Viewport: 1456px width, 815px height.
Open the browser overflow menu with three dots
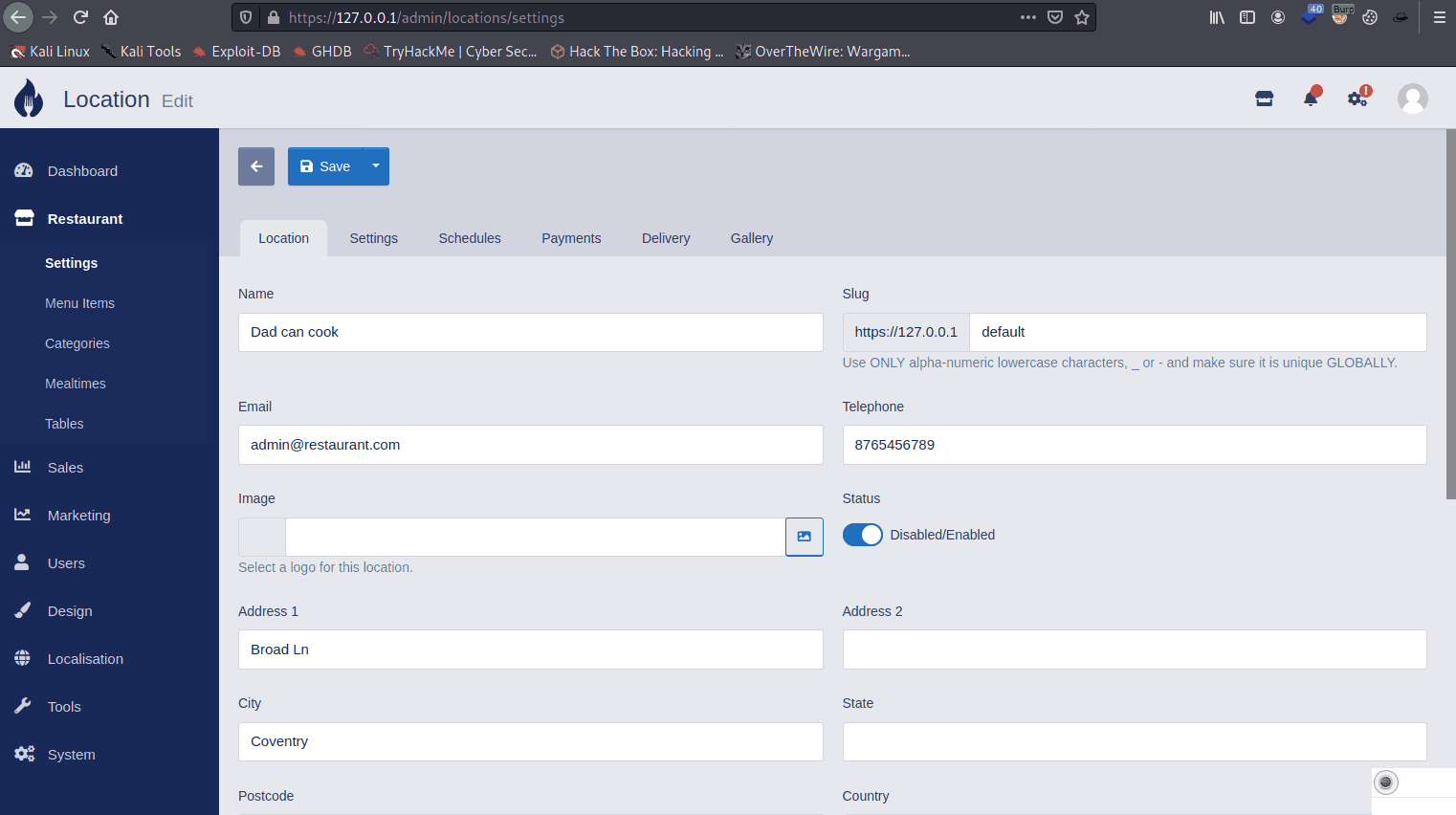click(1027, 16)
